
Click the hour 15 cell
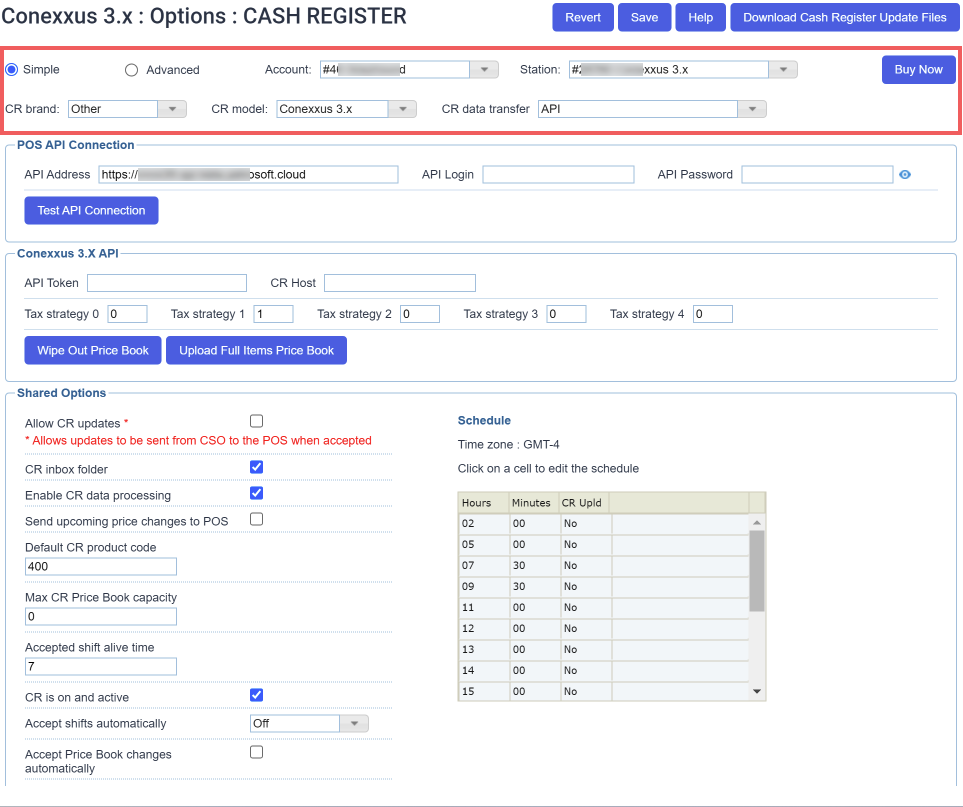point(483,691)
